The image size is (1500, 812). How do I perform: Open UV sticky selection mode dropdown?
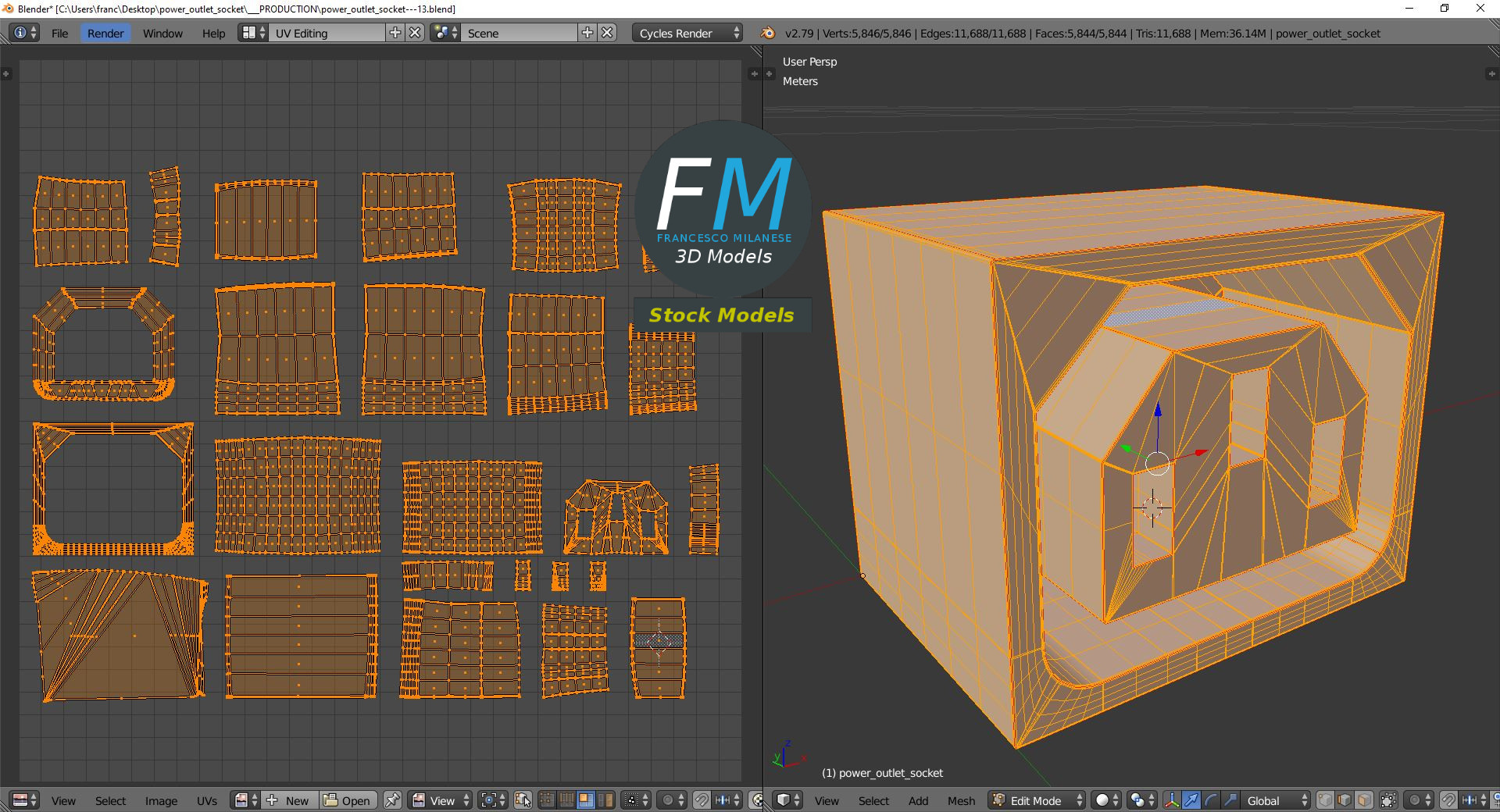tap(635, 800)
